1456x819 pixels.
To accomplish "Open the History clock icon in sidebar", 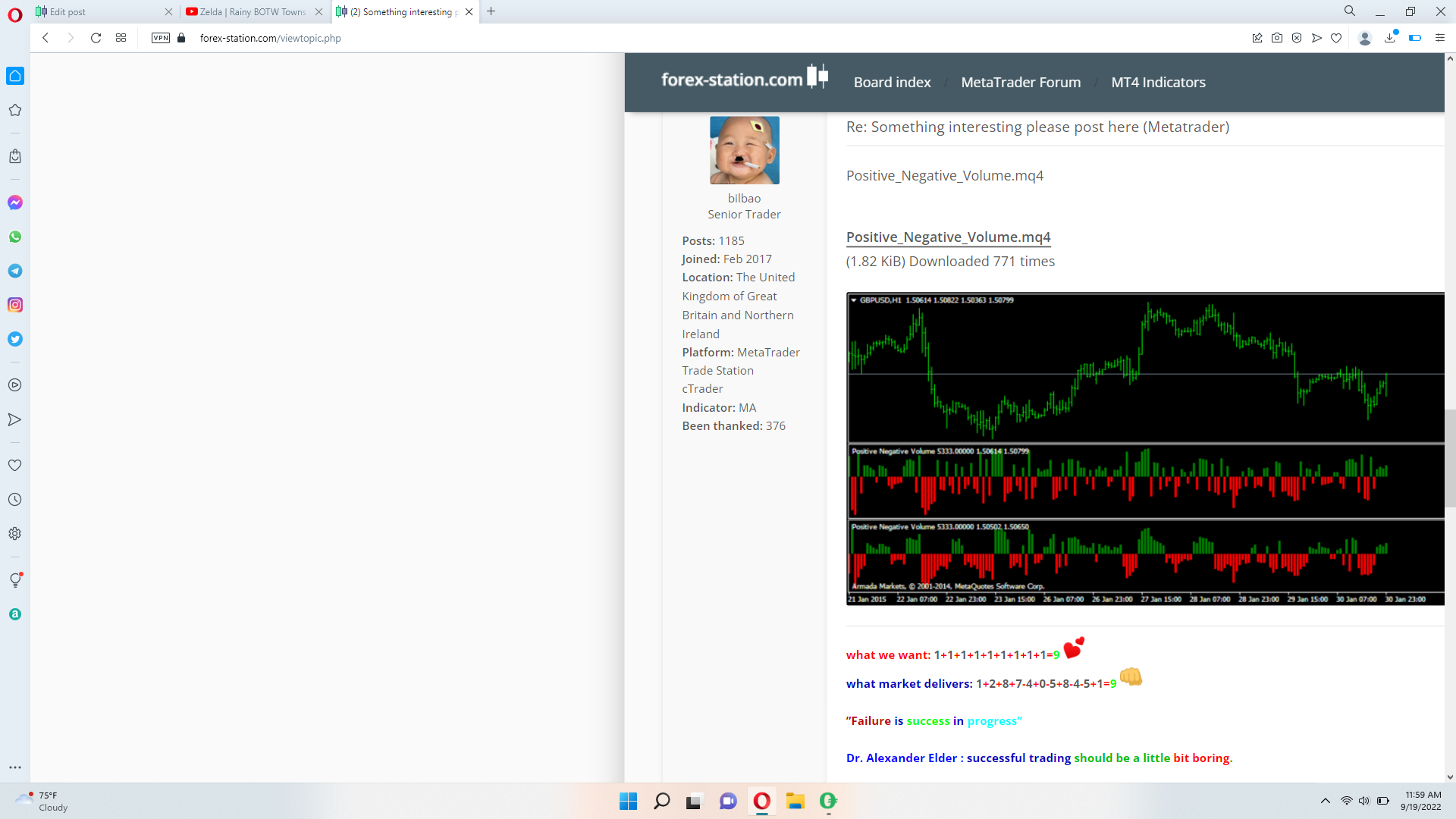I will pyautogui.click(x=15, y=500).
